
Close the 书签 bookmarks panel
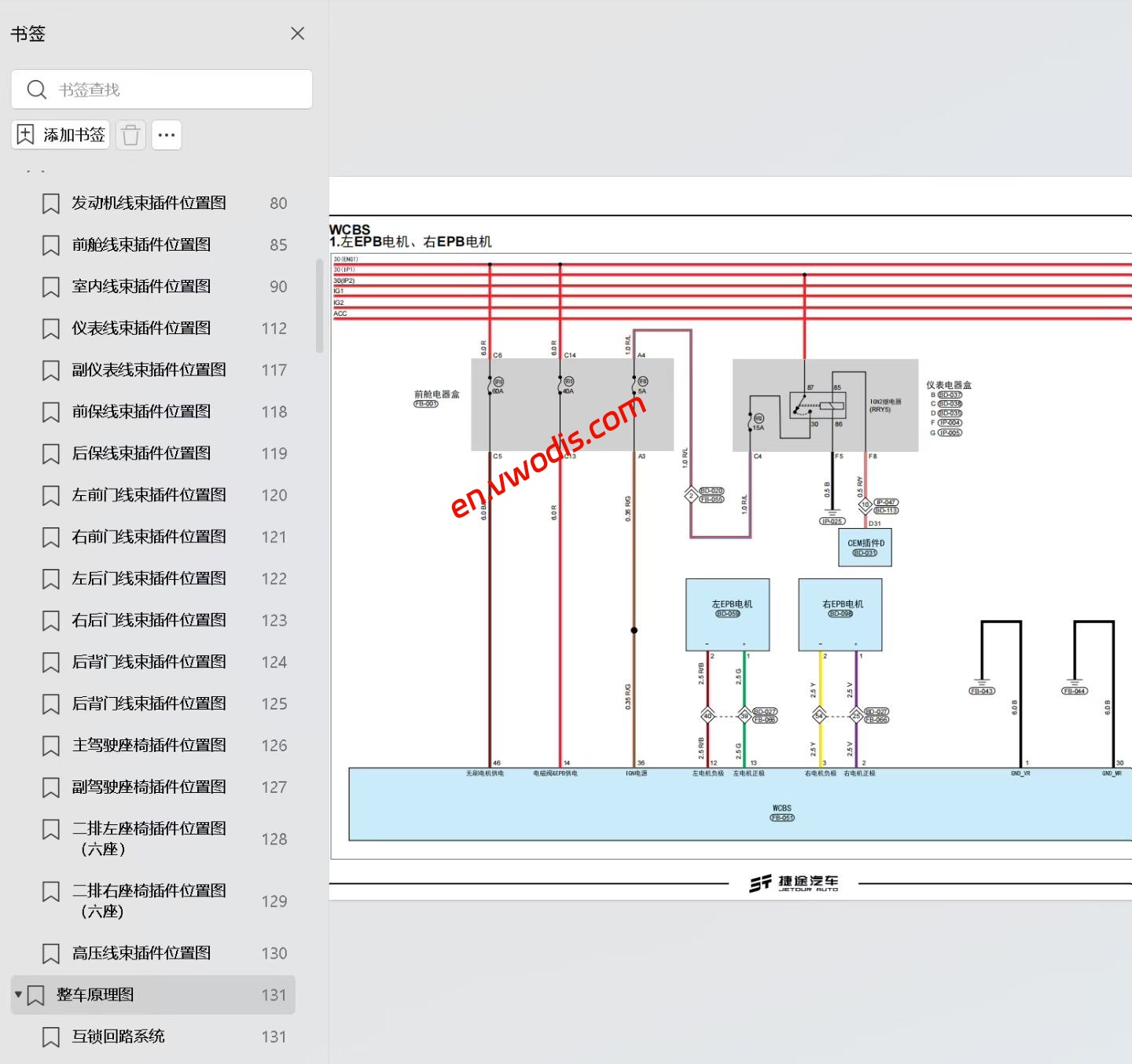297,33
